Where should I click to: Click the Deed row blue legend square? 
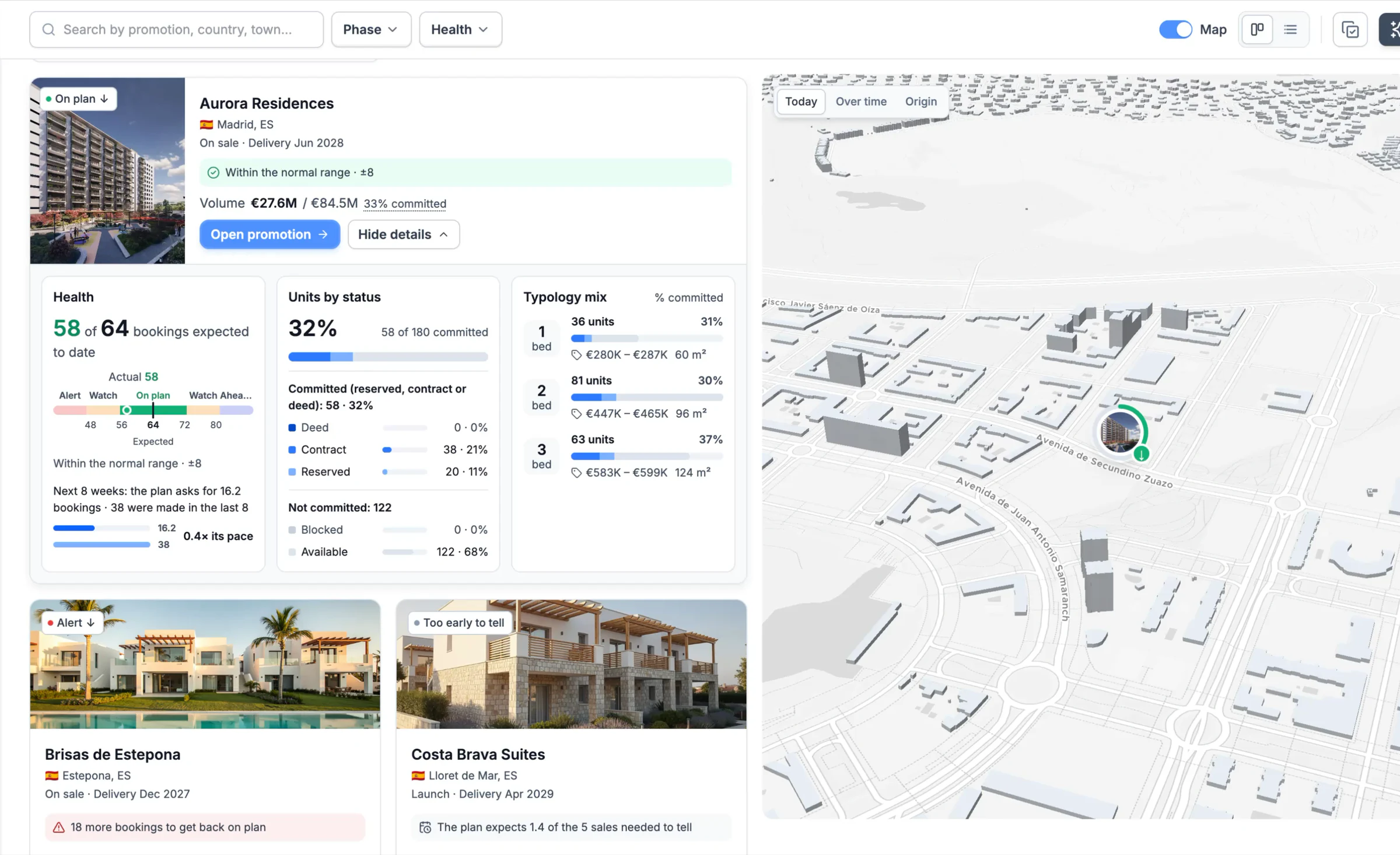point(292,428)
